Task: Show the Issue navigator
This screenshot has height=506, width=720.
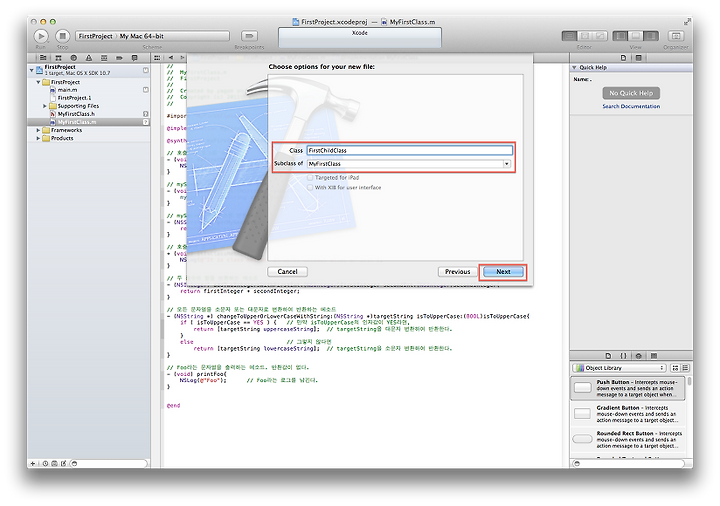Action: [89, 58]
